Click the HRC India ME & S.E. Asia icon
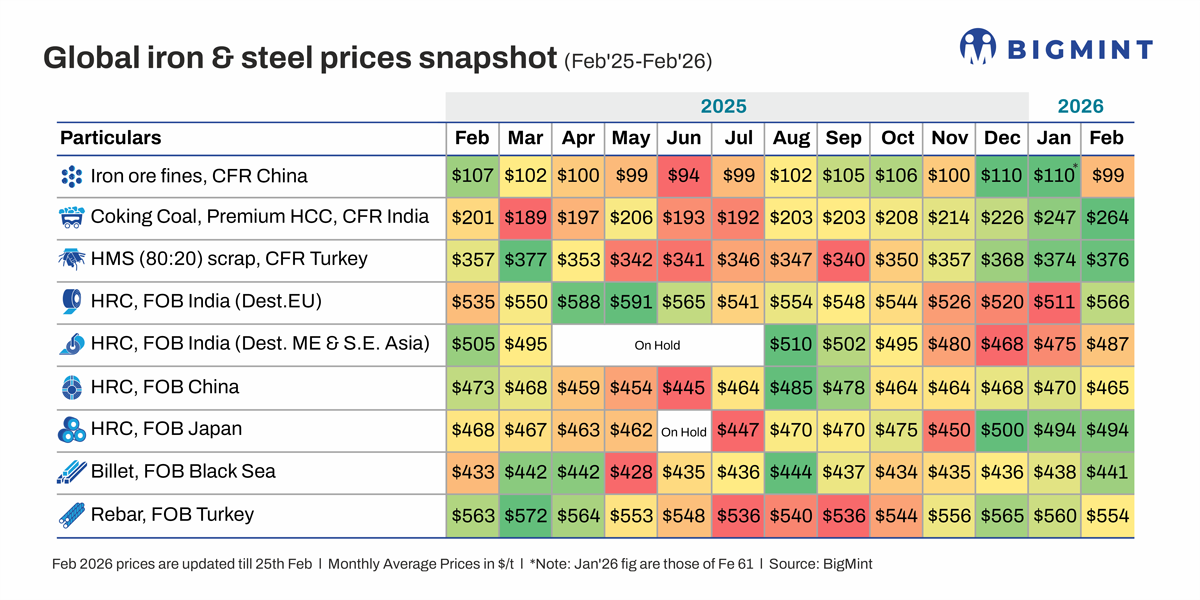Screen dimensions: 1200x600 (x=70, y=344)
